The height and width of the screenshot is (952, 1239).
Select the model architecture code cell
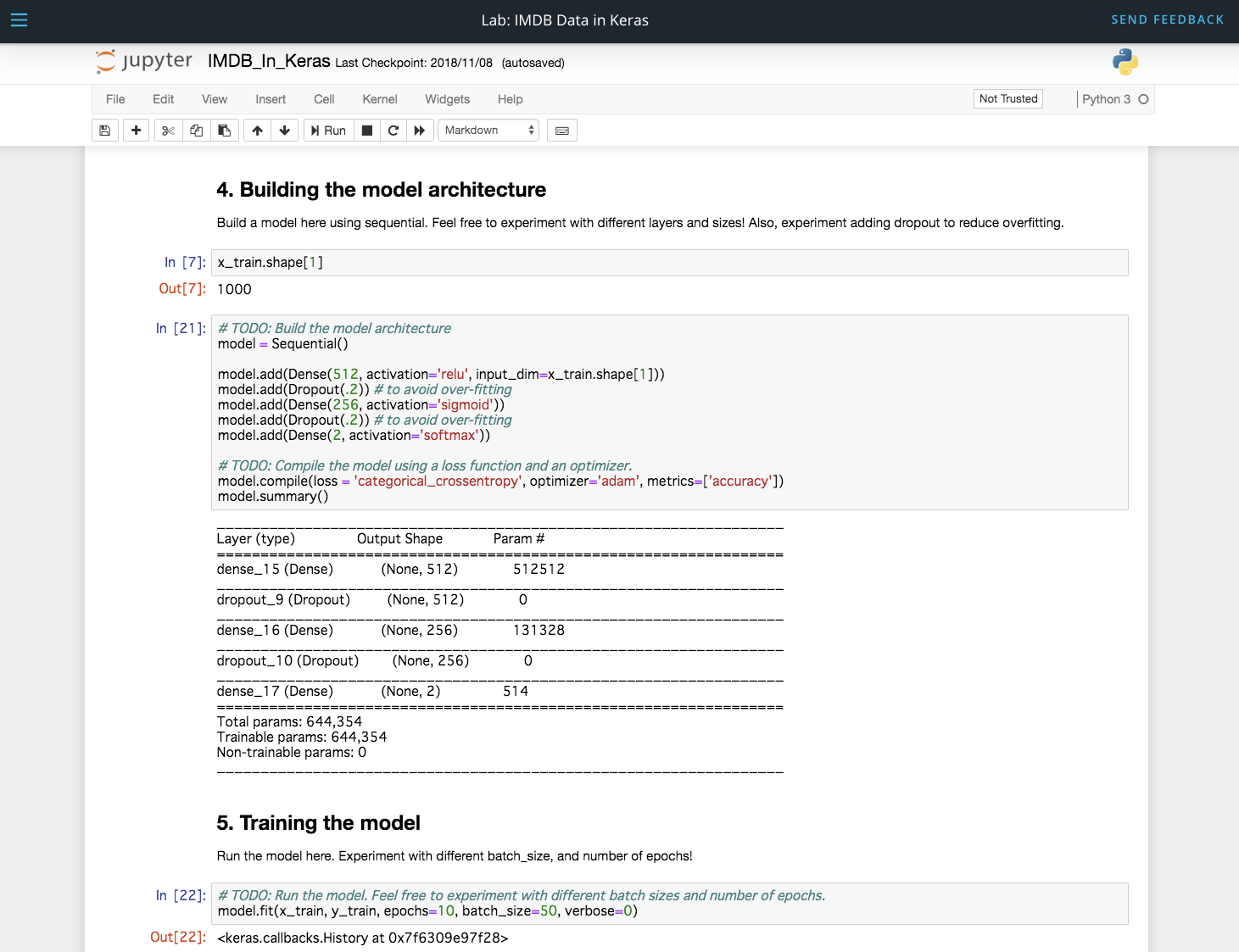669,412
